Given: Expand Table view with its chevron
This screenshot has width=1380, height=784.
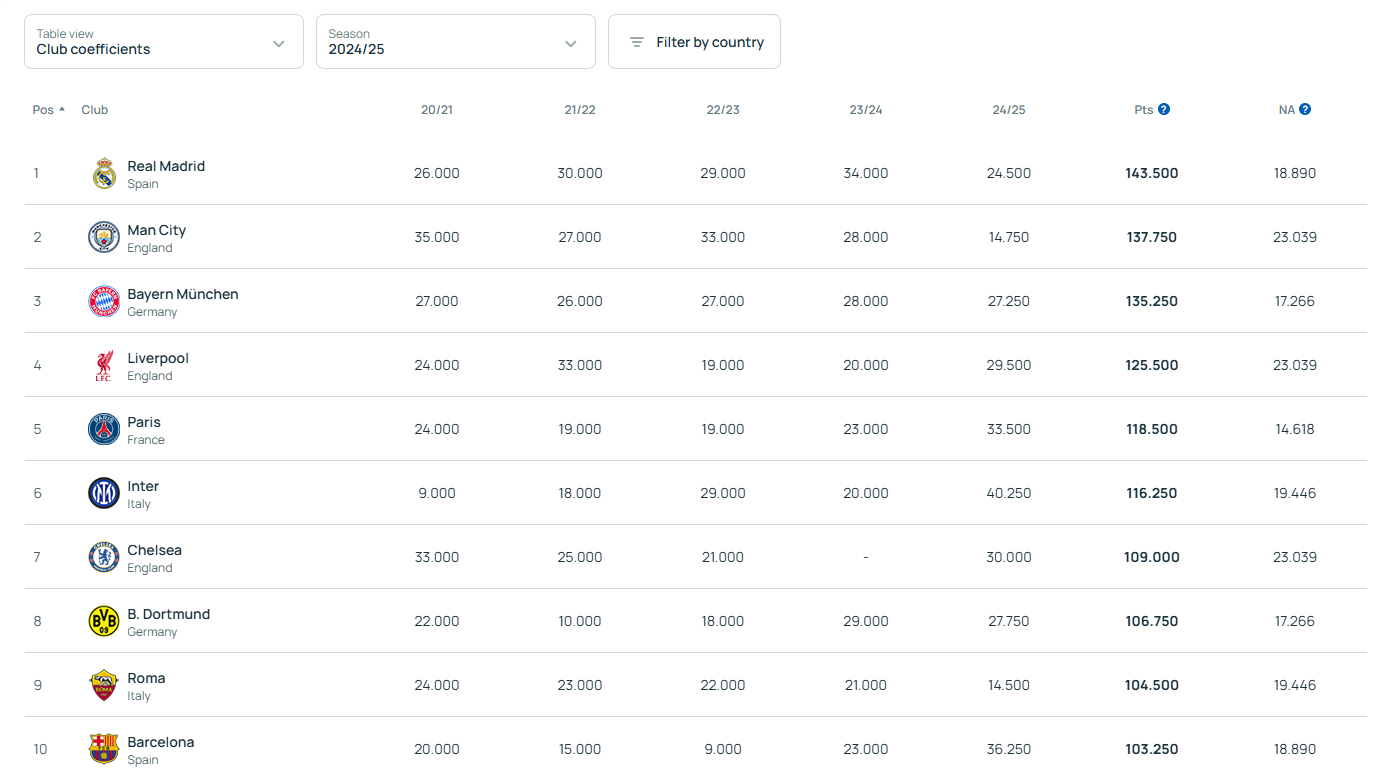Looking at the screenshot, I should (279, 43).
